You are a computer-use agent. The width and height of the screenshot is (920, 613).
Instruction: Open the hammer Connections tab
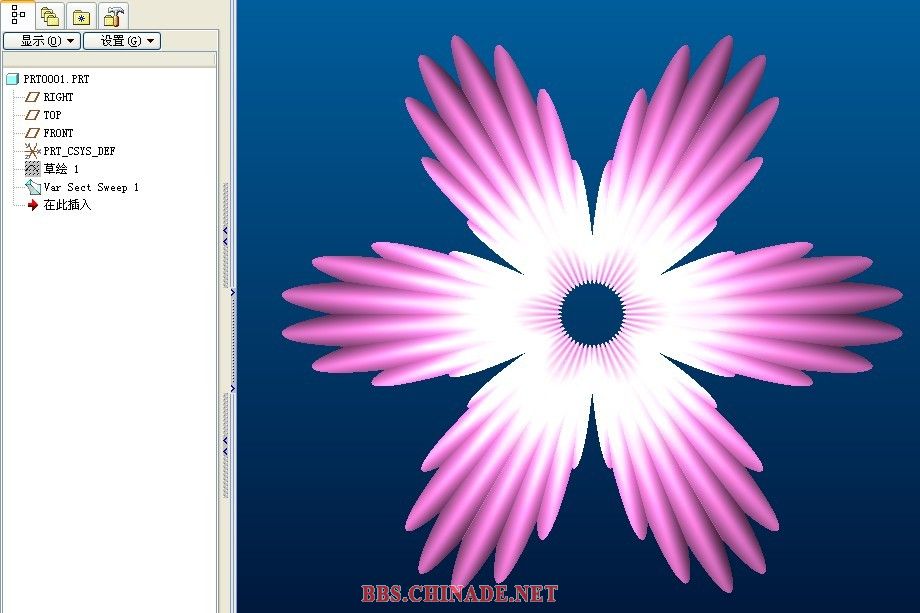(x=114, y=16)
